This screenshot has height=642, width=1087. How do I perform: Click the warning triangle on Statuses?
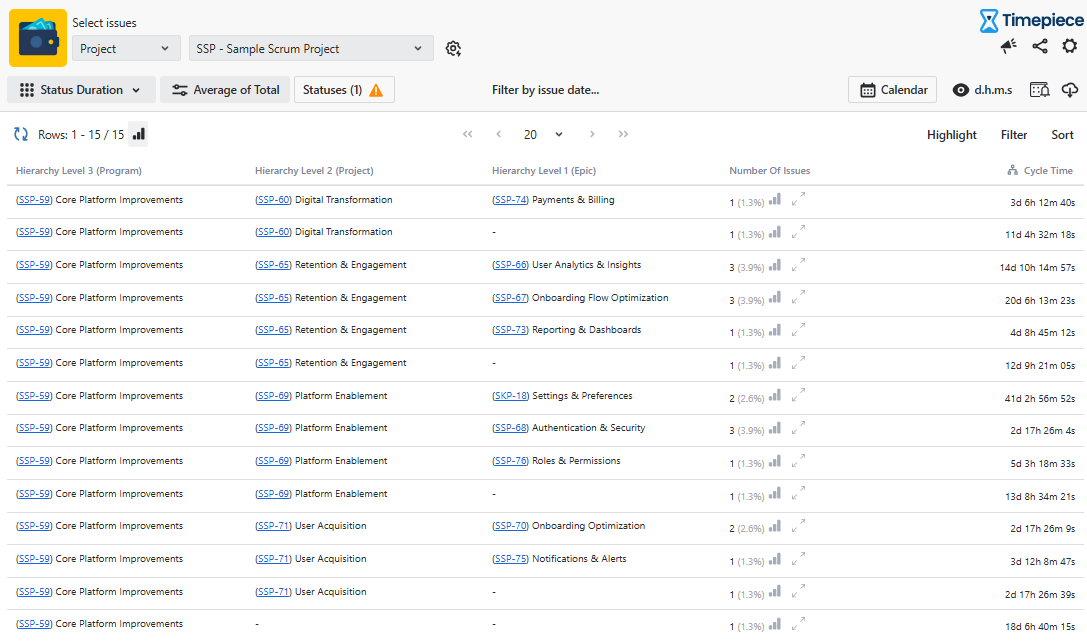pos(376,90)
